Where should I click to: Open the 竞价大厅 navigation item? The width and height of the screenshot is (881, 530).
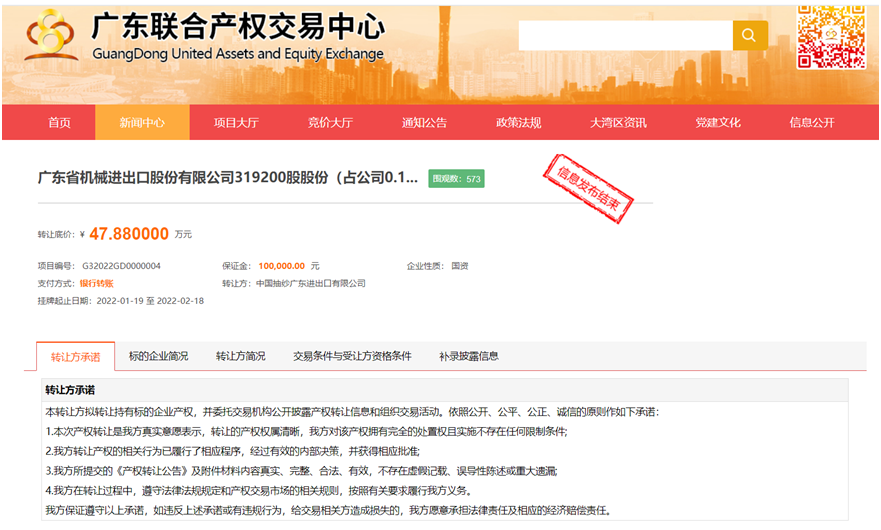tap(330, 123)
